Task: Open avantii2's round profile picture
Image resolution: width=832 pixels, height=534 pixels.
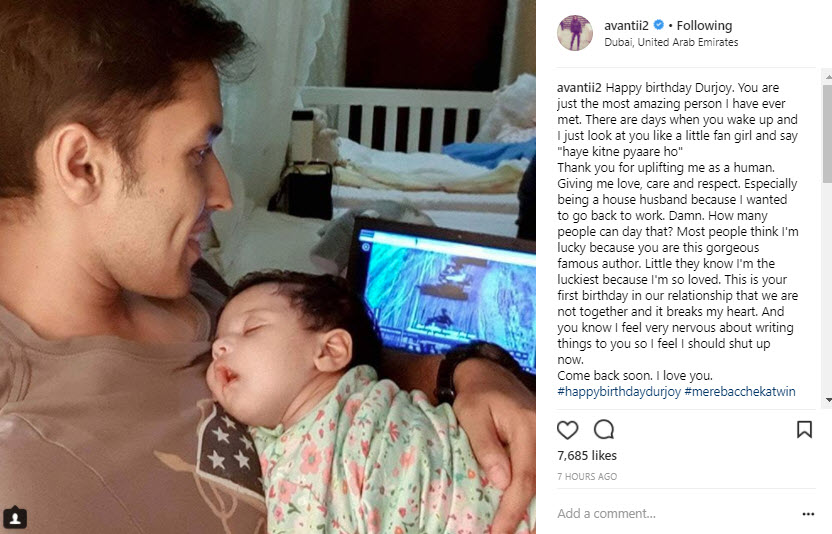Action: click(x=575, y=33)
